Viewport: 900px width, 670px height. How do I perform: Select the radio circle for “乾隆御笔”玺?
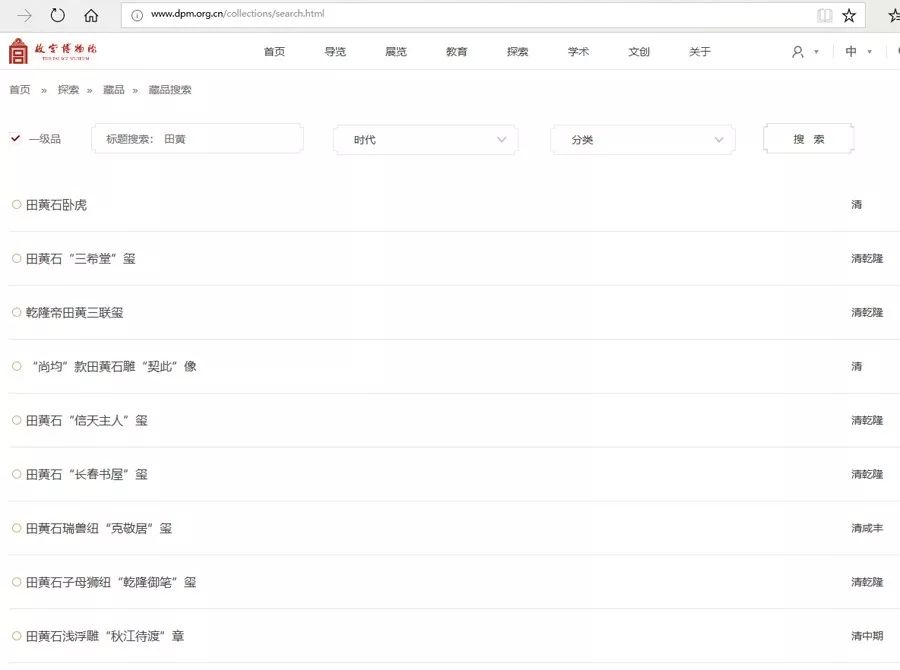tap(17, 582)
